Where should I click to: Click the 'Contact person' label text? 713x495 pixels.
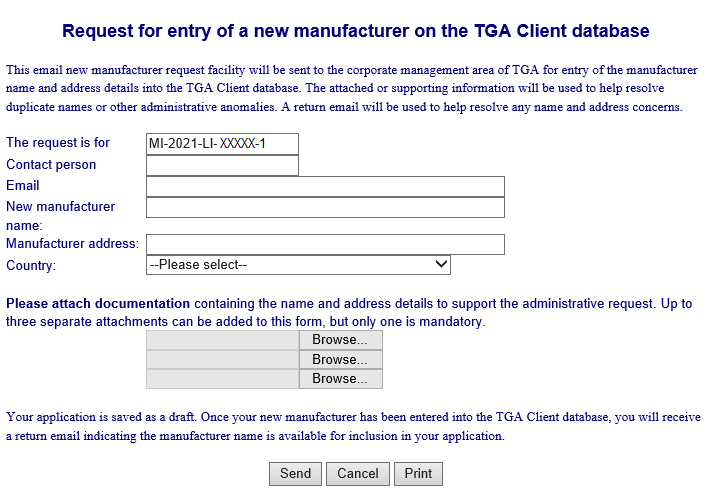tap(51, 164)
